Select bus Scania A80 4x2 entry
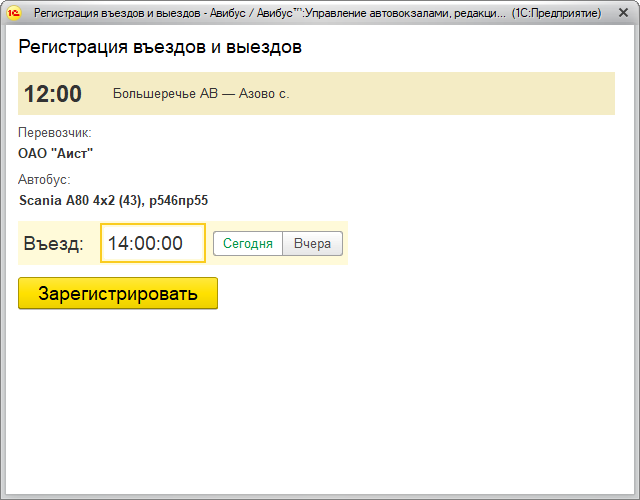Viewport: 640px width, 500px height. click(80, 201)
